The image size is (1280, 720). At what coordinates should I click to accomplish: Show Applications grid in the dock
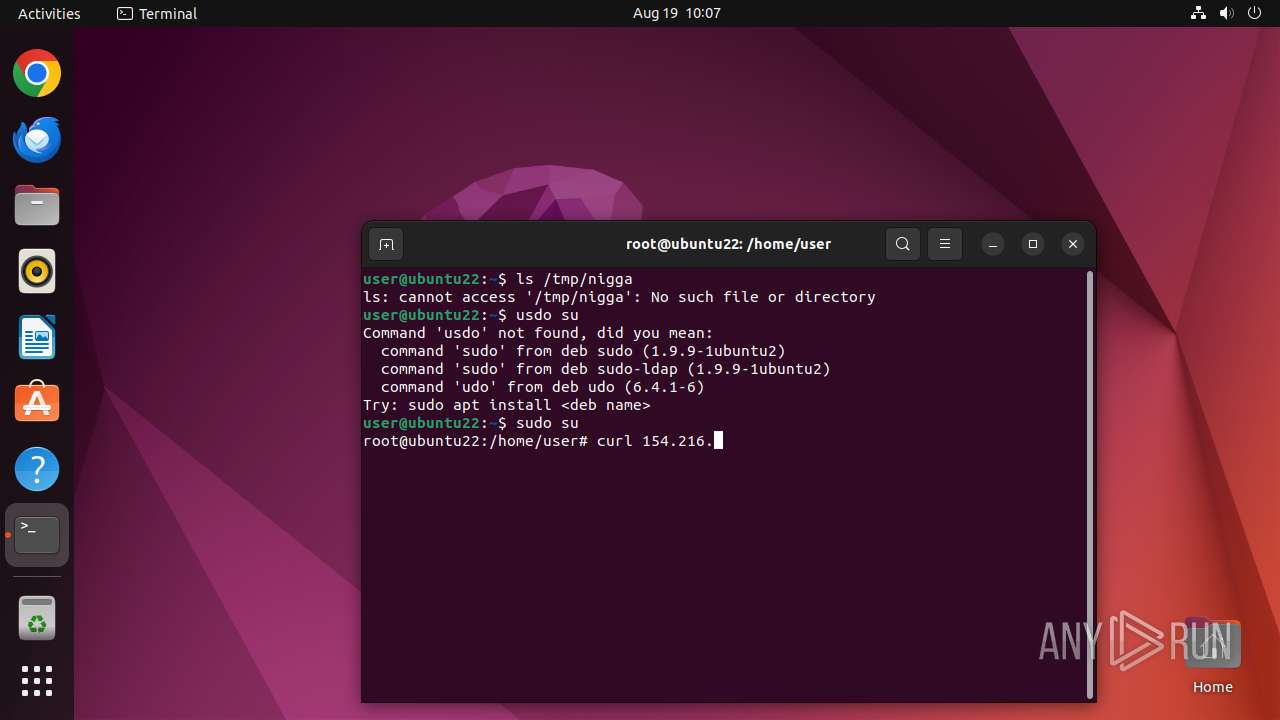(37, 681)
